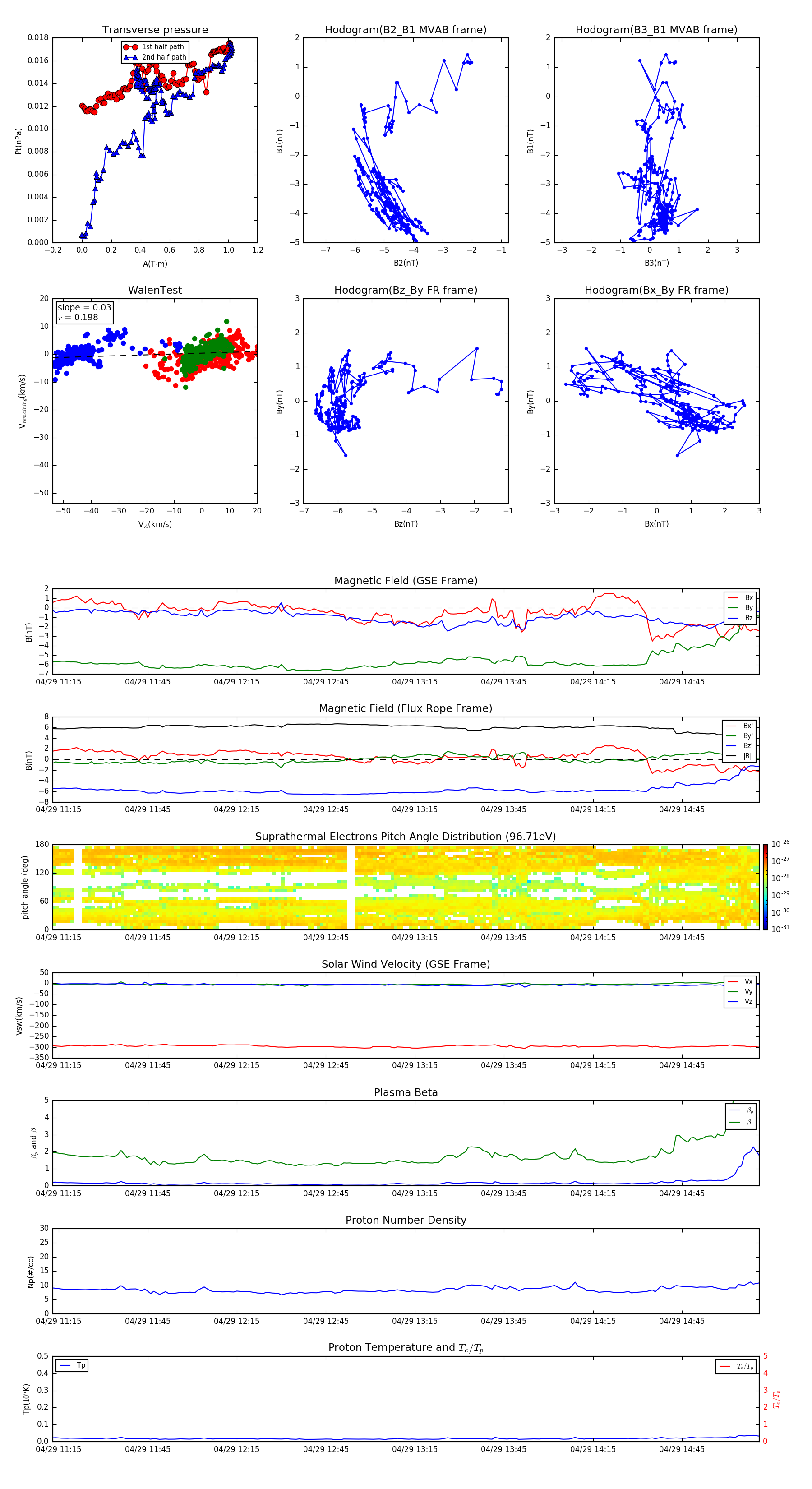This screenshot has width=812, height=1489.
Task: Click the "Pt(nPa)" y-axis label
Action: tap(18, 141)
